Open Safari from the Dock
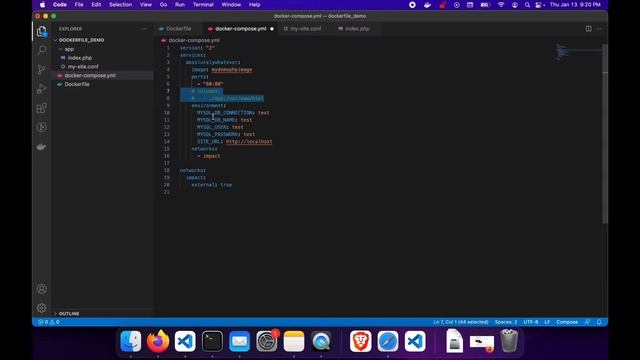This screenshot has width=640, height=360. coord(388,341)
